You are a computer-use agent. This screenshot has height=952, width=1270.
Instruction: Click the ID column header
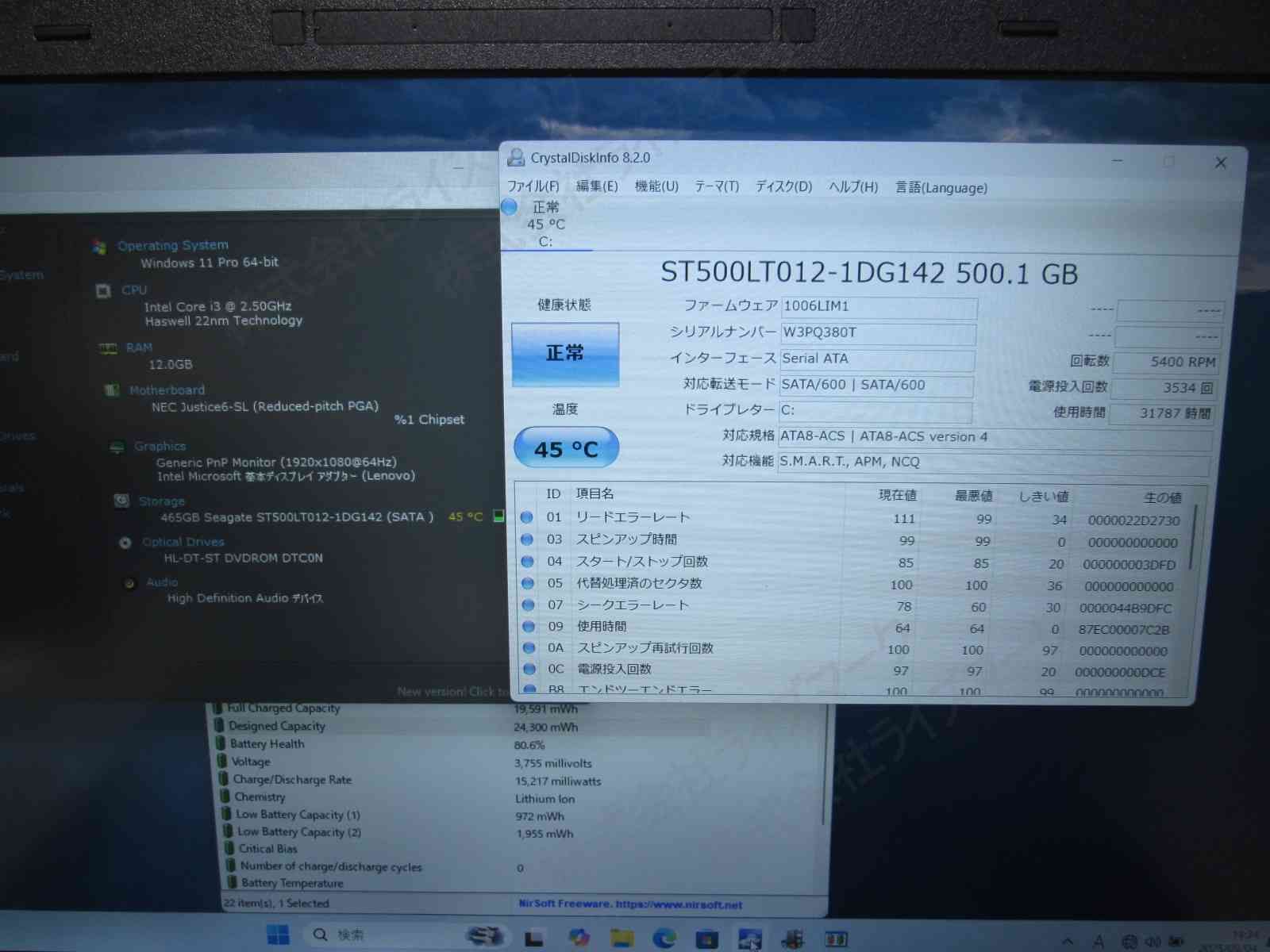coord(553,494)
